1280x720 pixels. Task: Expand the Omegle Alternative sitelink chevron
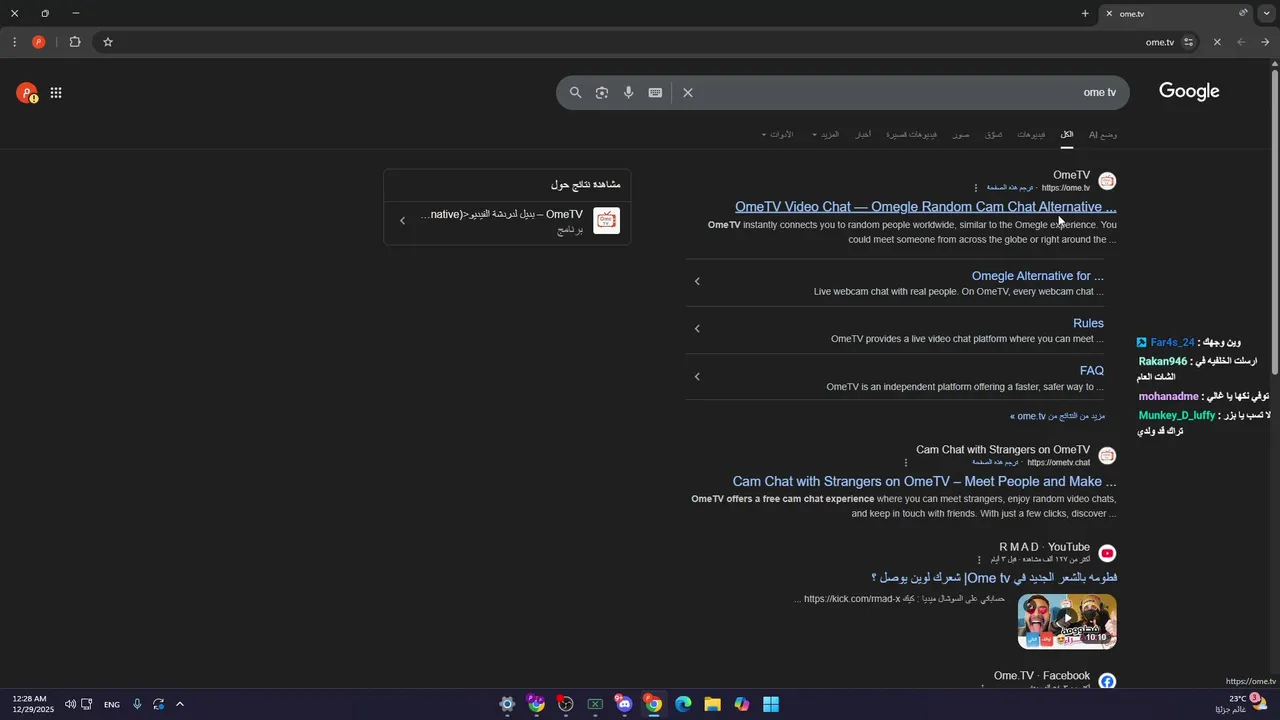tap(697, 281)
